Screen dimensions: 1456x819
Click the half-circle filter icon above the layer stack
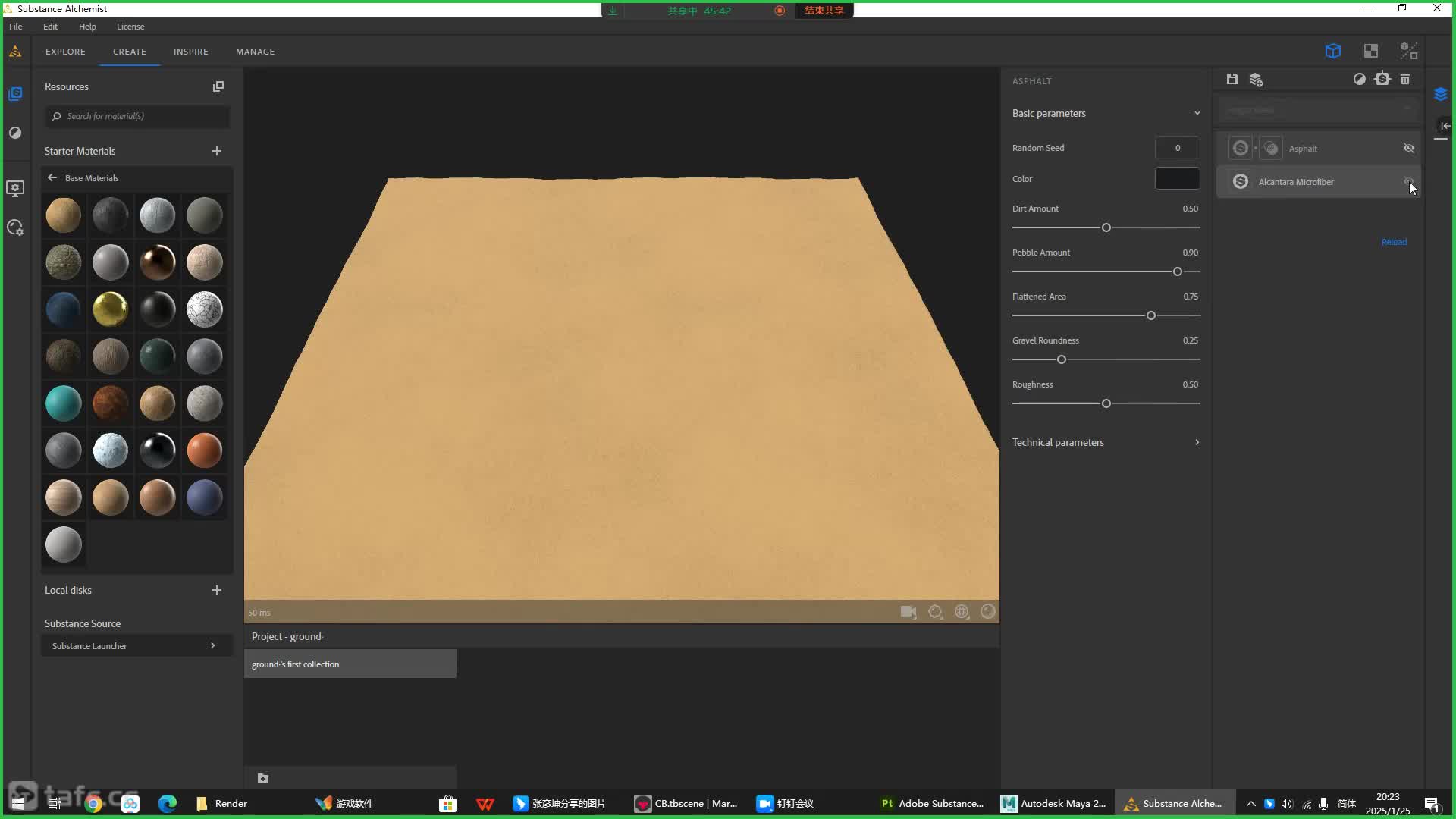pos(1360,79)
